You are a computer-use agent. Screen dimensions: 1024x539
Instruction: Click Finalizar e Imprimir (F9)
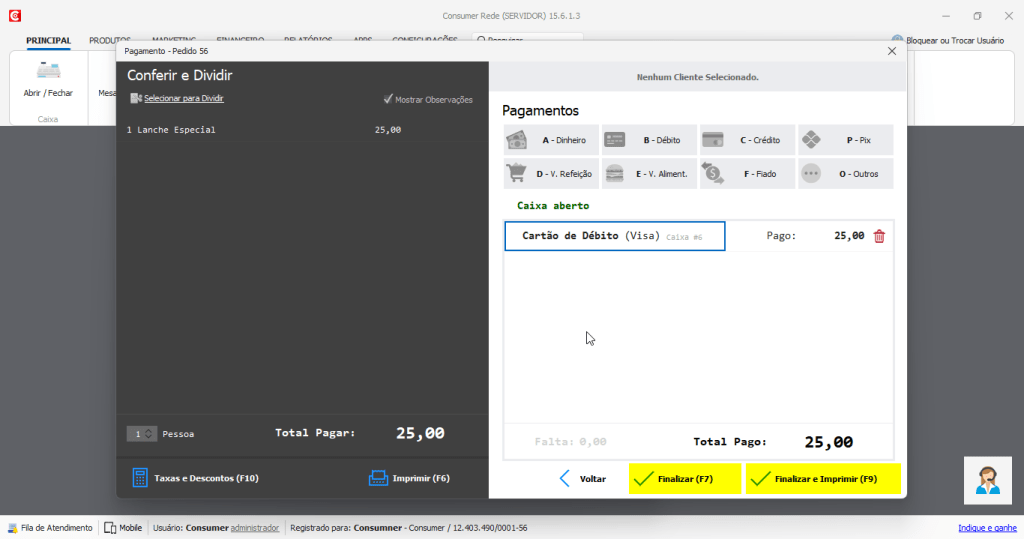pos(823,479)
